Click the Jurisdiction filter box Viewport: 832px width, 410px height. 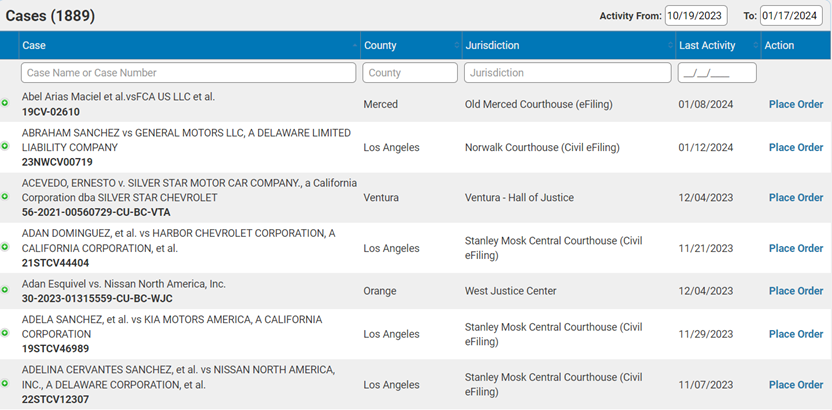click(x=567, y=73)
